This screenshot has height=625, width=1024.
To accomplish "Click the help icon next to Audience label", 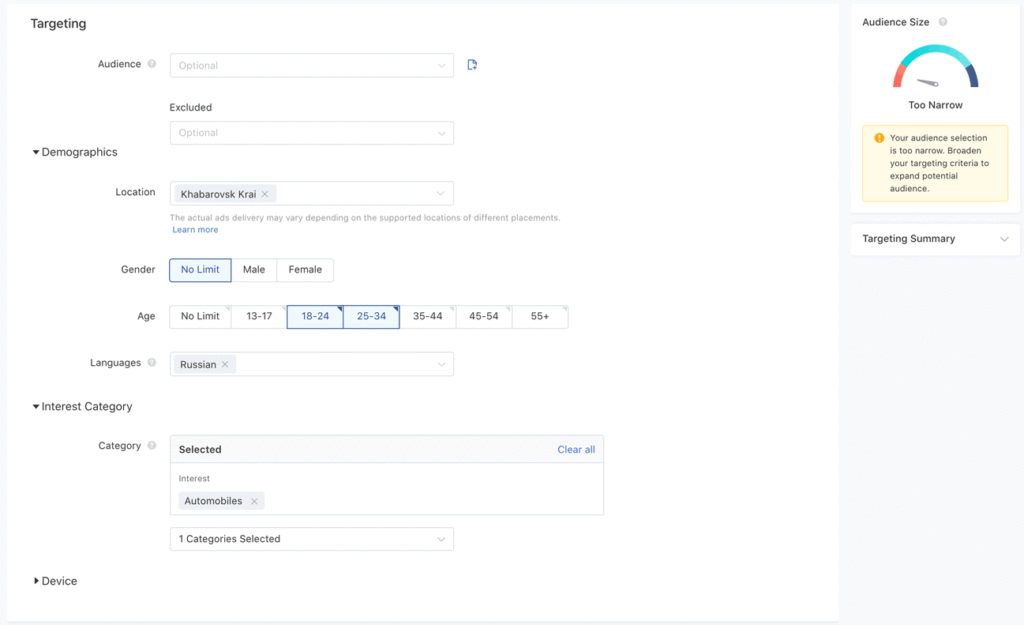I will (x=152, y=64).
